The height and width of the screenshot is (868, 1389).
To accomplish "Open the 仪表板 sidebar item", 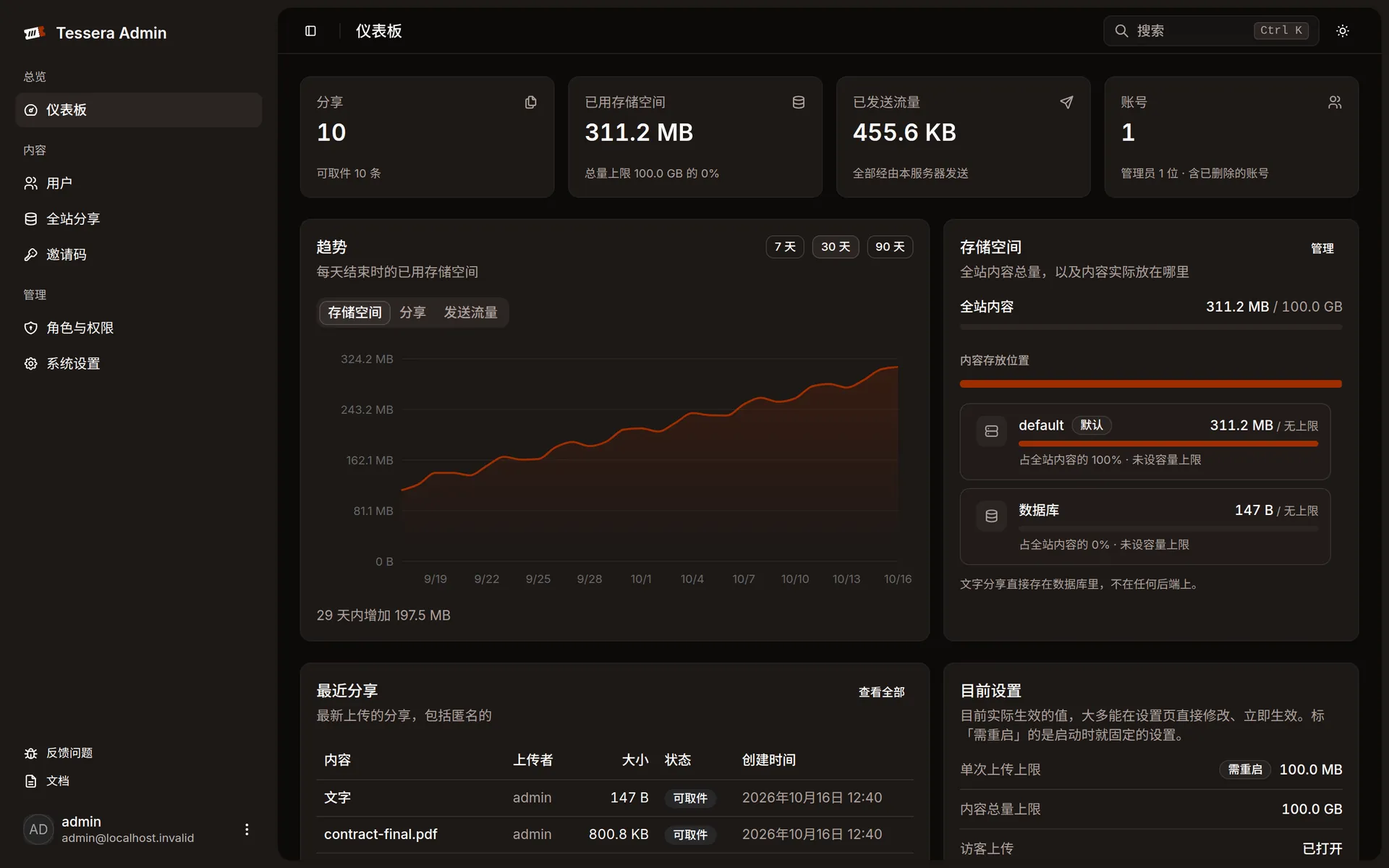I will pyautogui.click(x=138, y=110).
